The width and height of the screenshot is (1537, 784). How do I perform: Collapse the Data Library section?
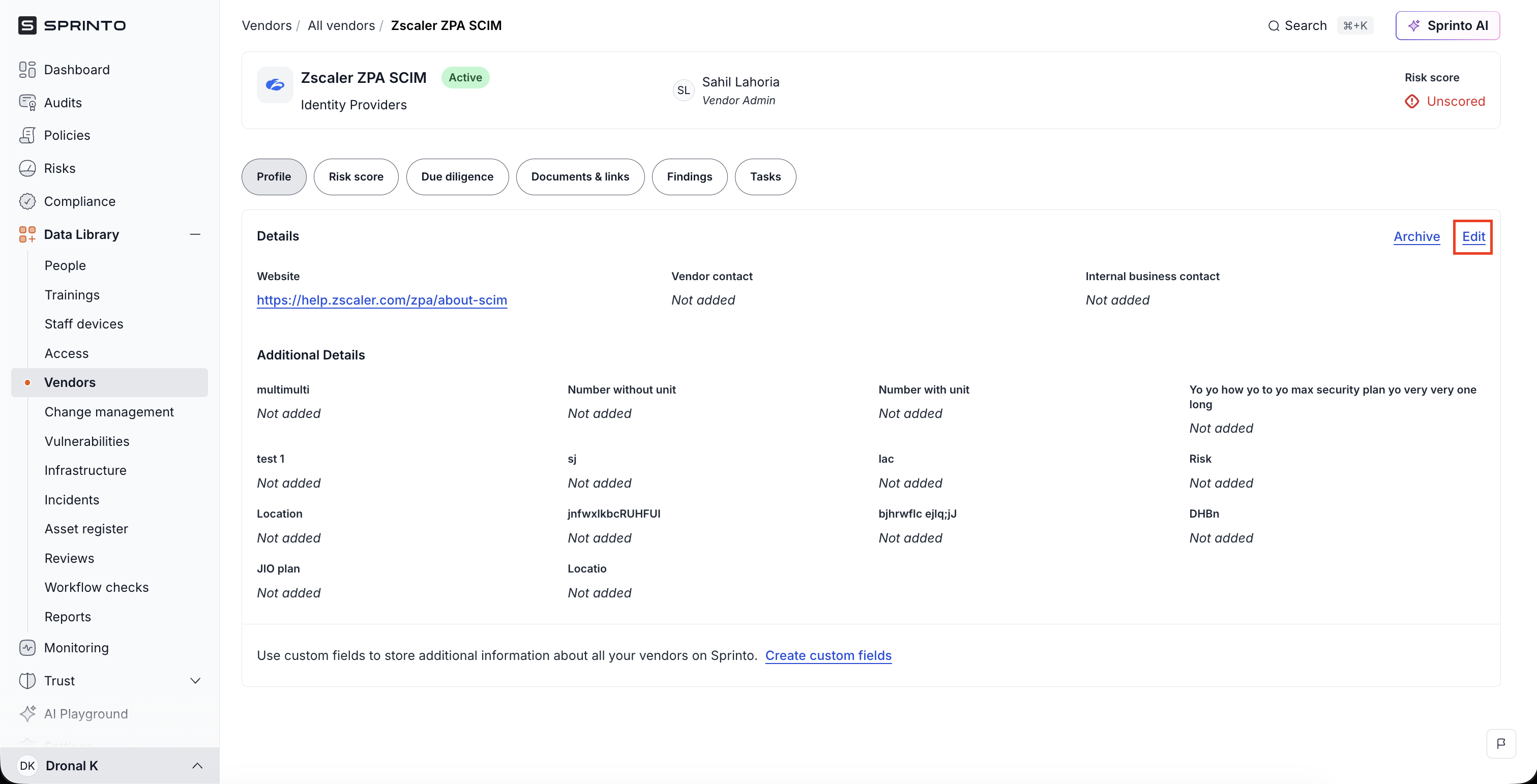pyautogui.click(x=195, y=234)
